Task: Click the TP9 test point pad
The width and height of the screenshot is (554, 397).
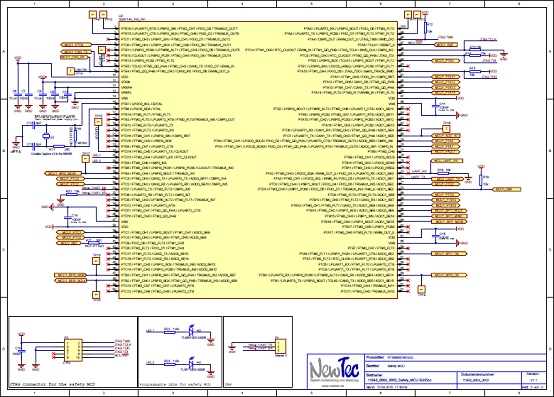Action: (x=93, y=14)
